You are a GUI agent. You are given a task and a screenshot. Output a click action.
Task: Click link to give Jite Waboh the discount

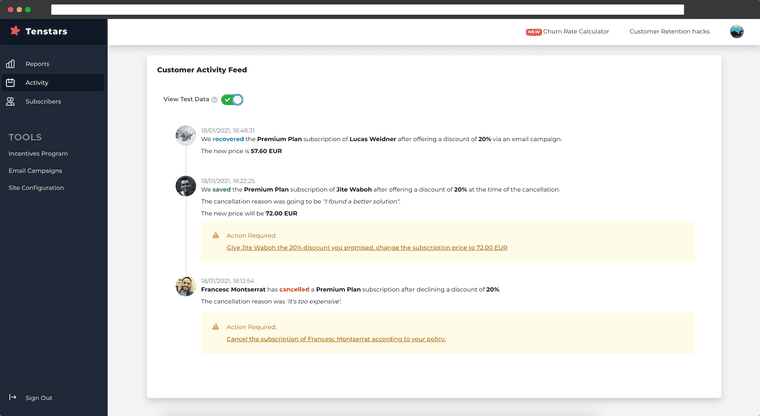pos(367,247)
